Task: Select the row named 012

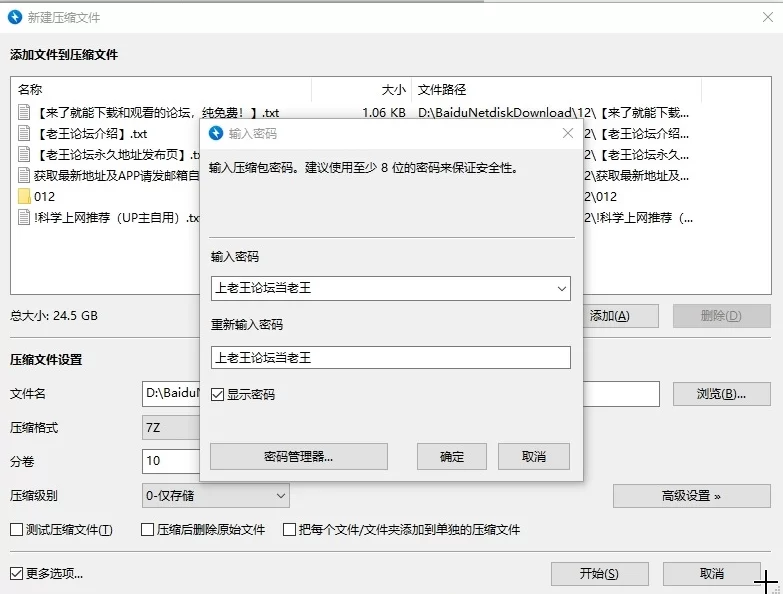Action: point(44,197)
